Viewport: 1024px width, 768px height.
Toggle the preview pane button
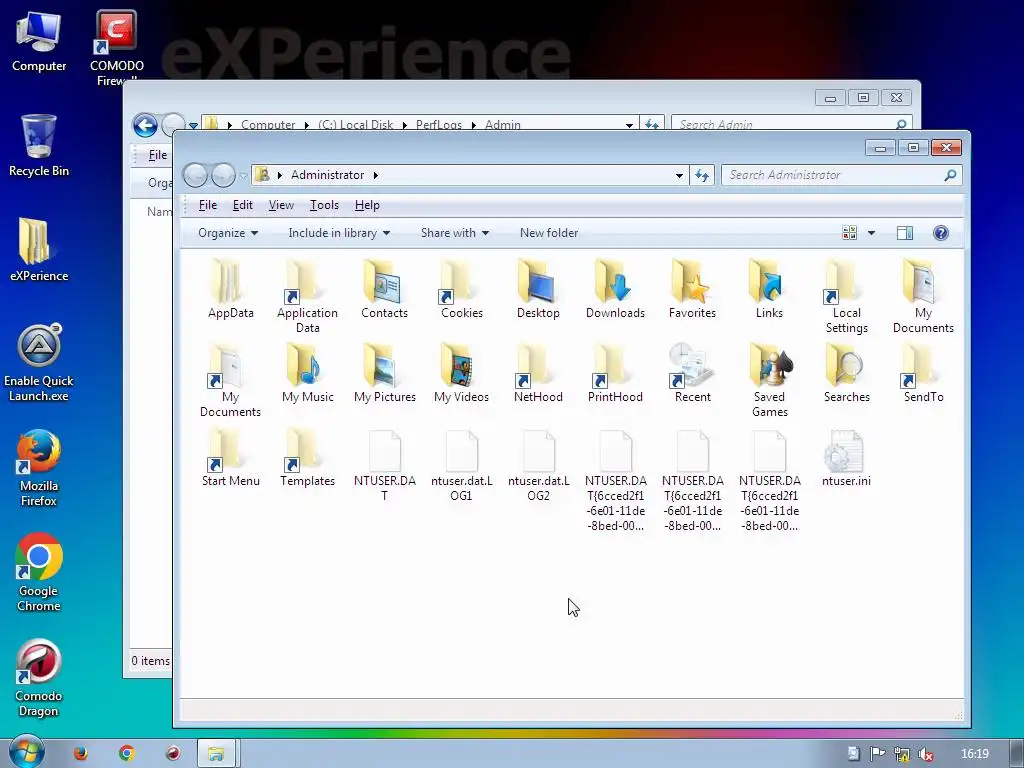(904, 233)
